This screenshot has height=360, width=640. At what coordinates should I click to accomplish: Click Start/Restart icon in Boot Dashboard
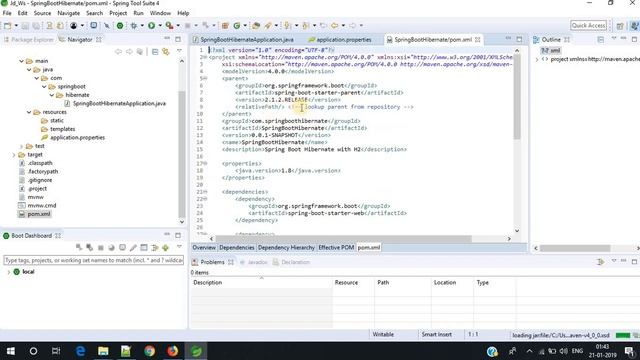pyautogui.click(x=79, y=247)
